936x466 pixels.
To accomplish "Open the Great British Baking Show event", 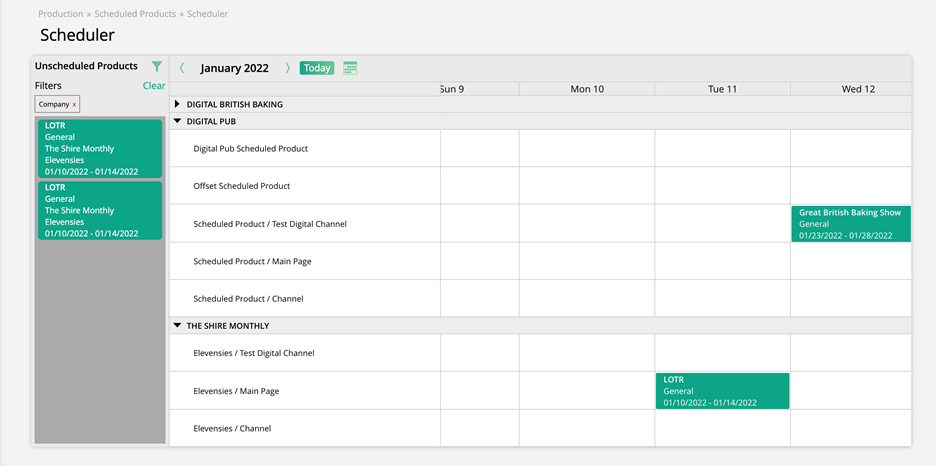I will (850, 224).
